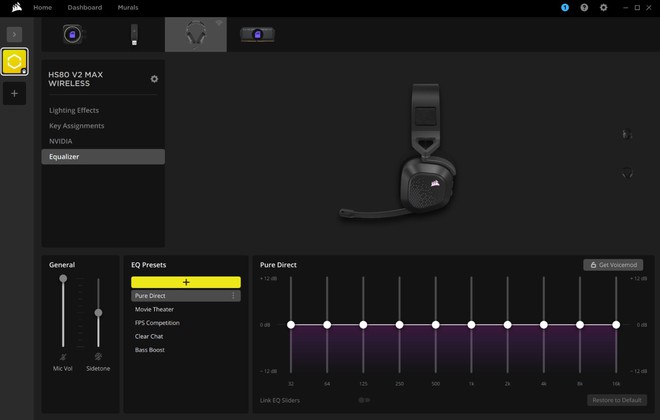Screen dimensions: 660x420
Task: Select the Clear Chat preset
Action: pyautogui.click(x=149, y=336)
